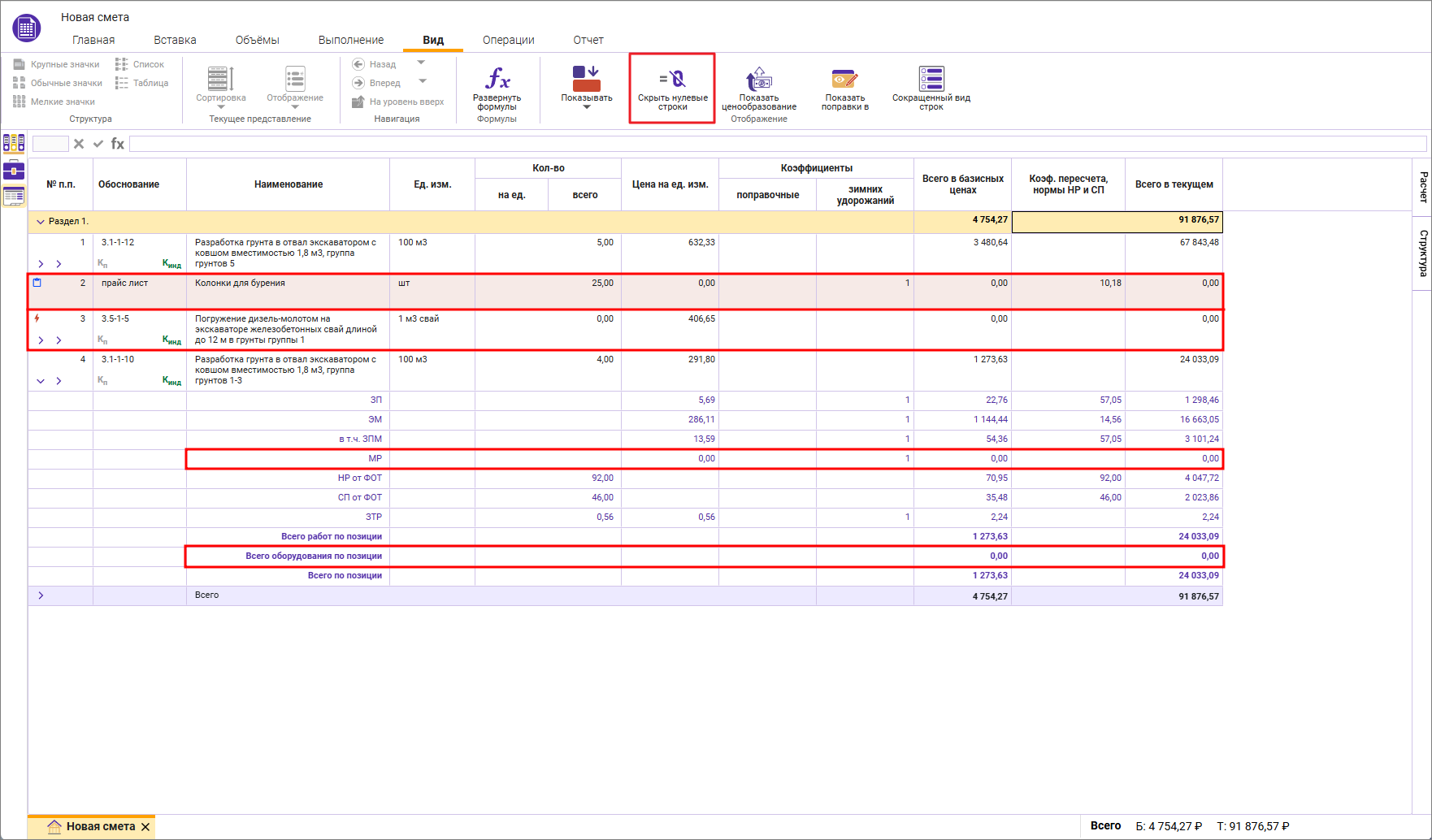Open the Отчет tab
Image resolution: width=1432 pixels, height=840 pixels.
588,40
